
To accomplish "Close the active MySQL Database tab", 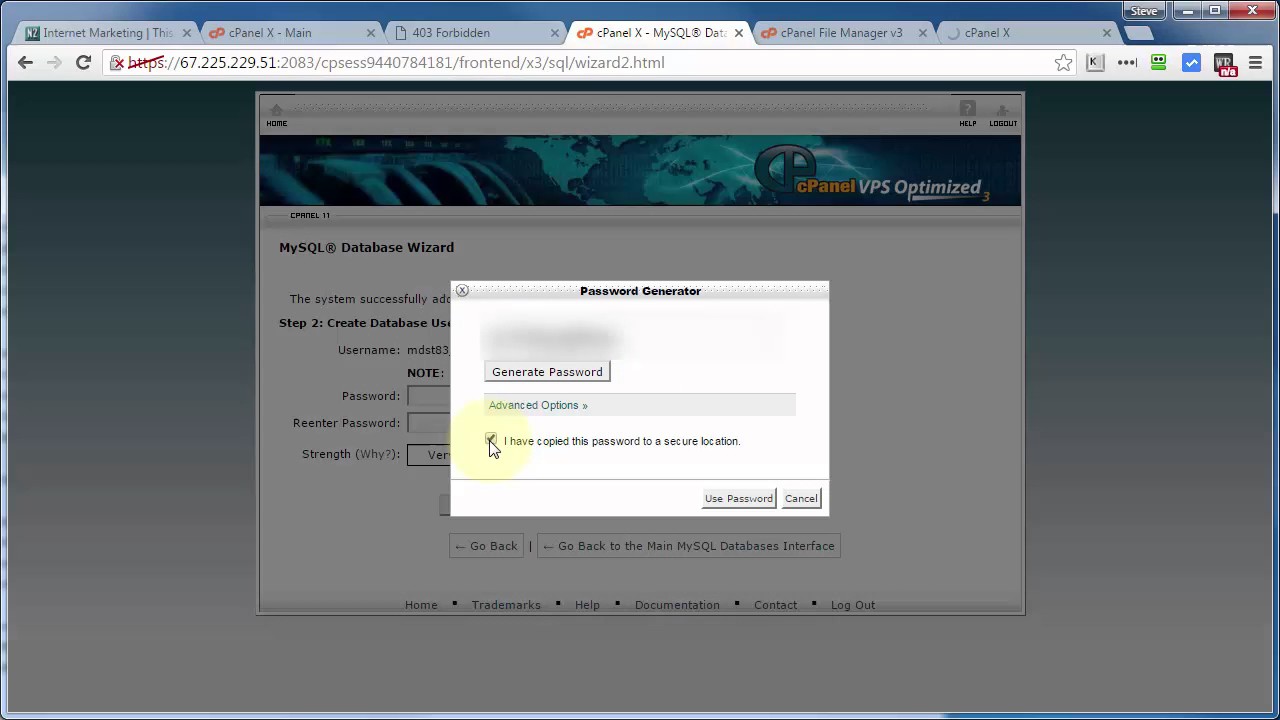I will click(x=739, y=33).
